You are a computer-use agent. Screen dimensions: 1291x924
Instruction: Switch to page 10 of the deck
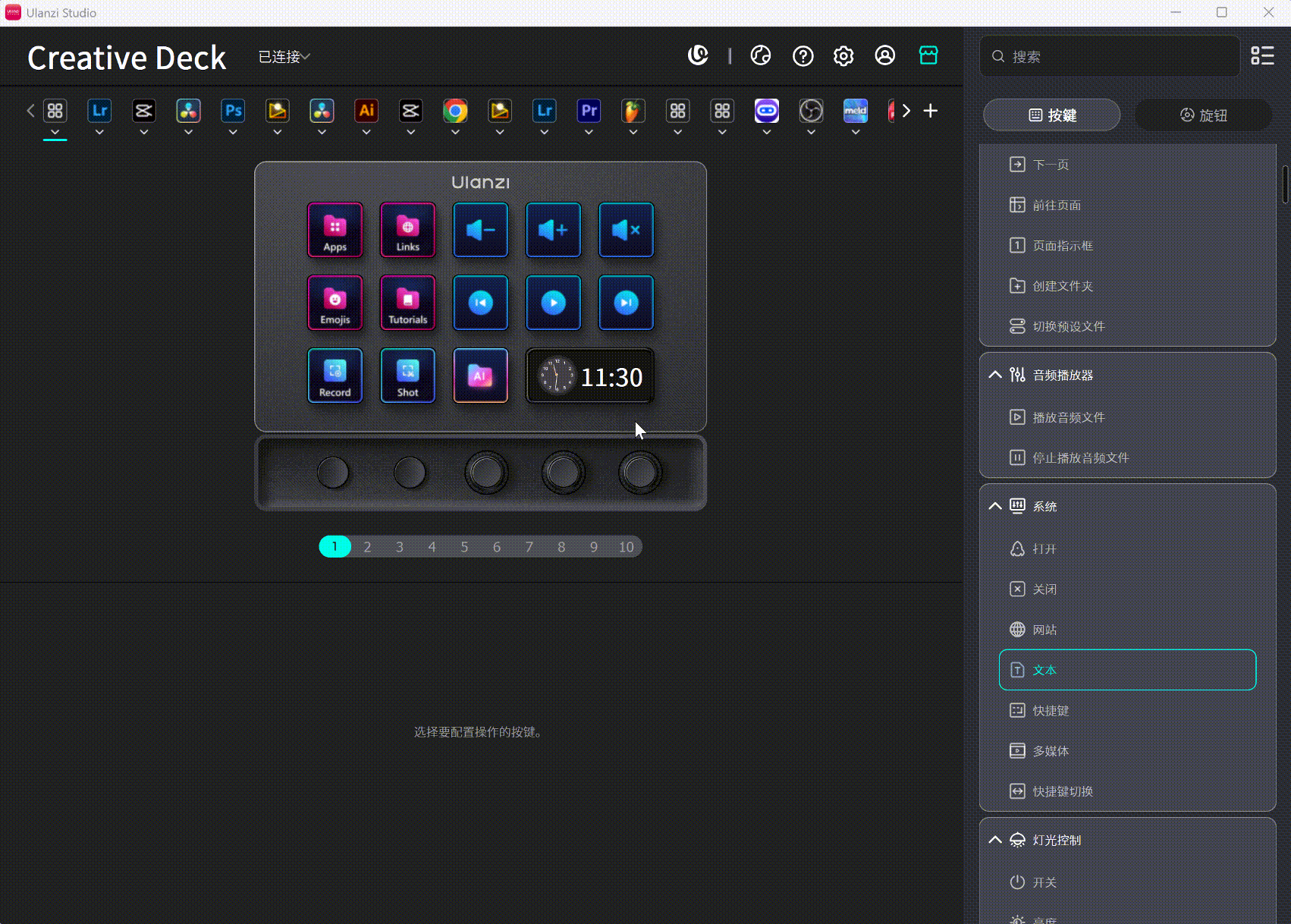[x=626, y=547]
